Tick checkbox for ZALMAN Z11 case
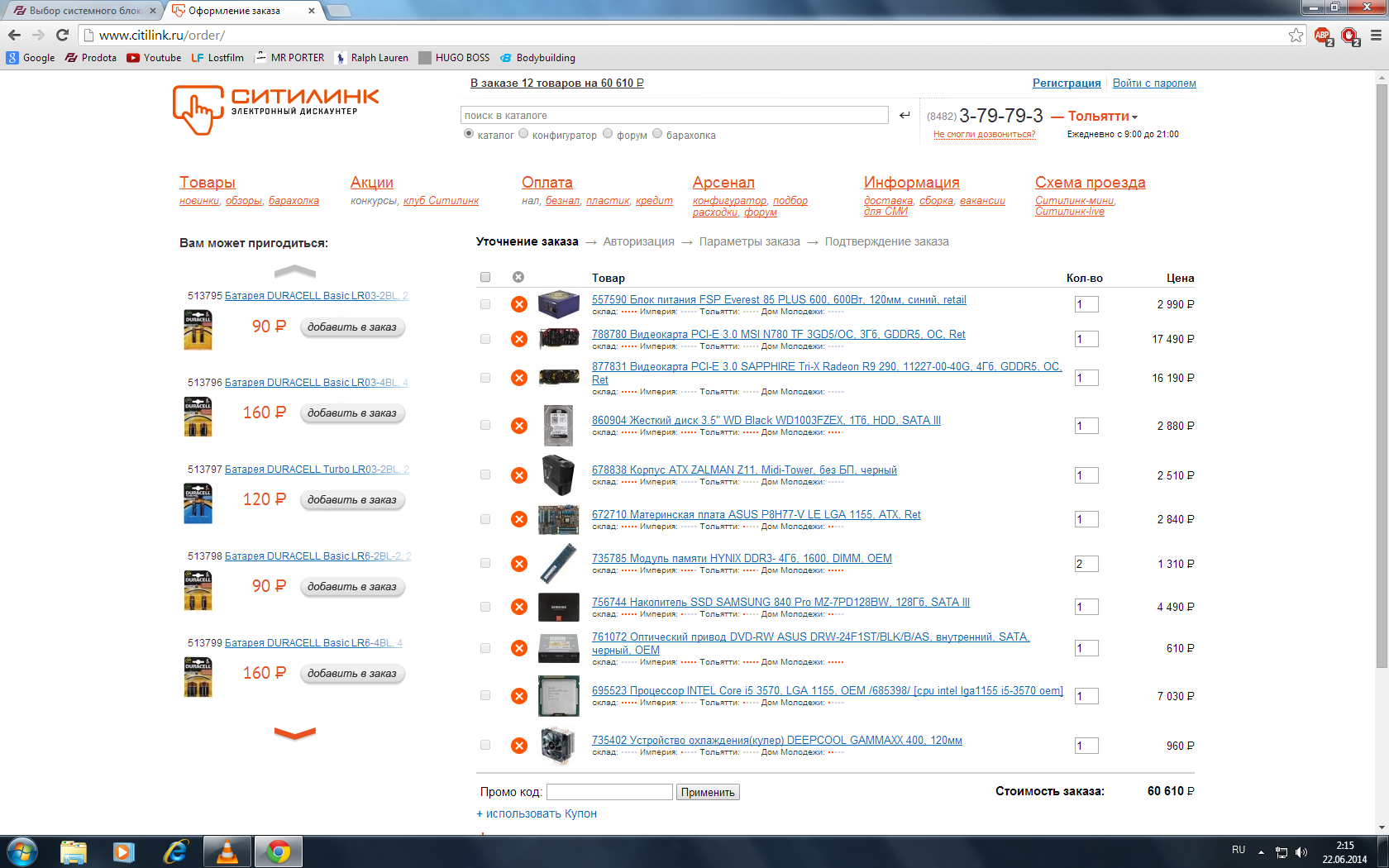Screen dimensions: 1389x868 [x=485, y=475]
